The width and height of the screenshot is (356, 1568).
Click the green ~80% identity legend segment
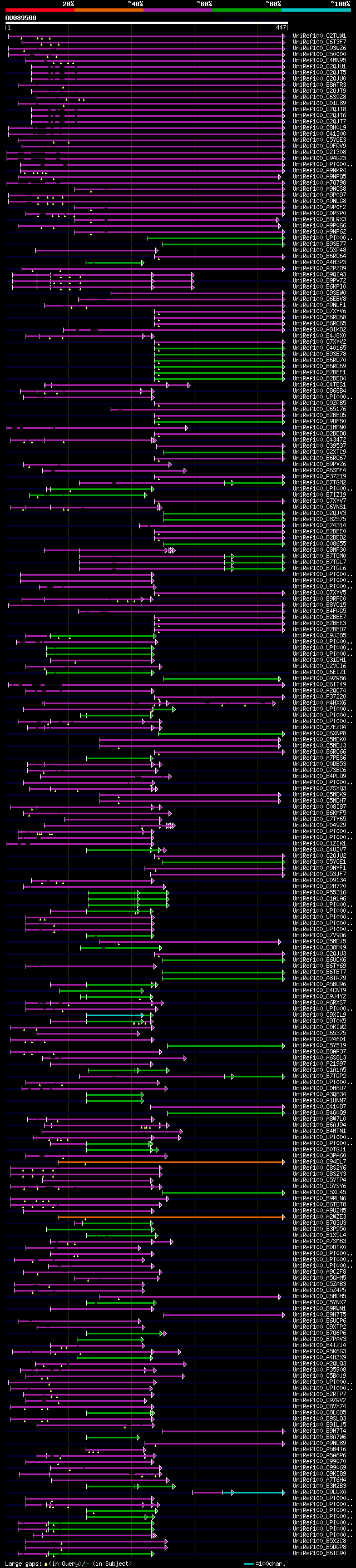click(x=247, y=10)
